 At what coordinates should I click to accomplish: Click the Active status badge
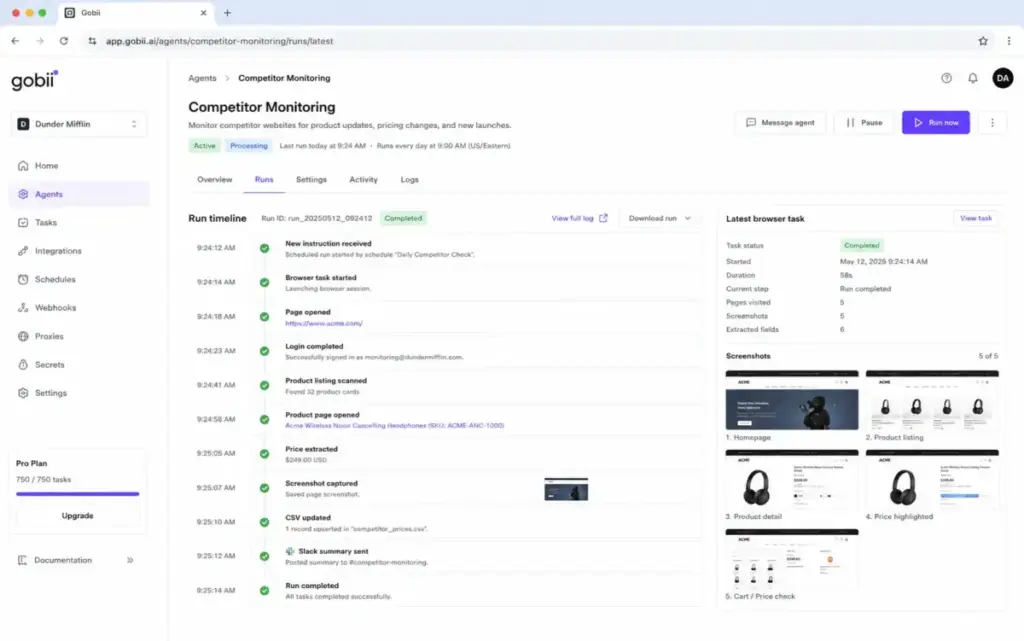point(204,146)
